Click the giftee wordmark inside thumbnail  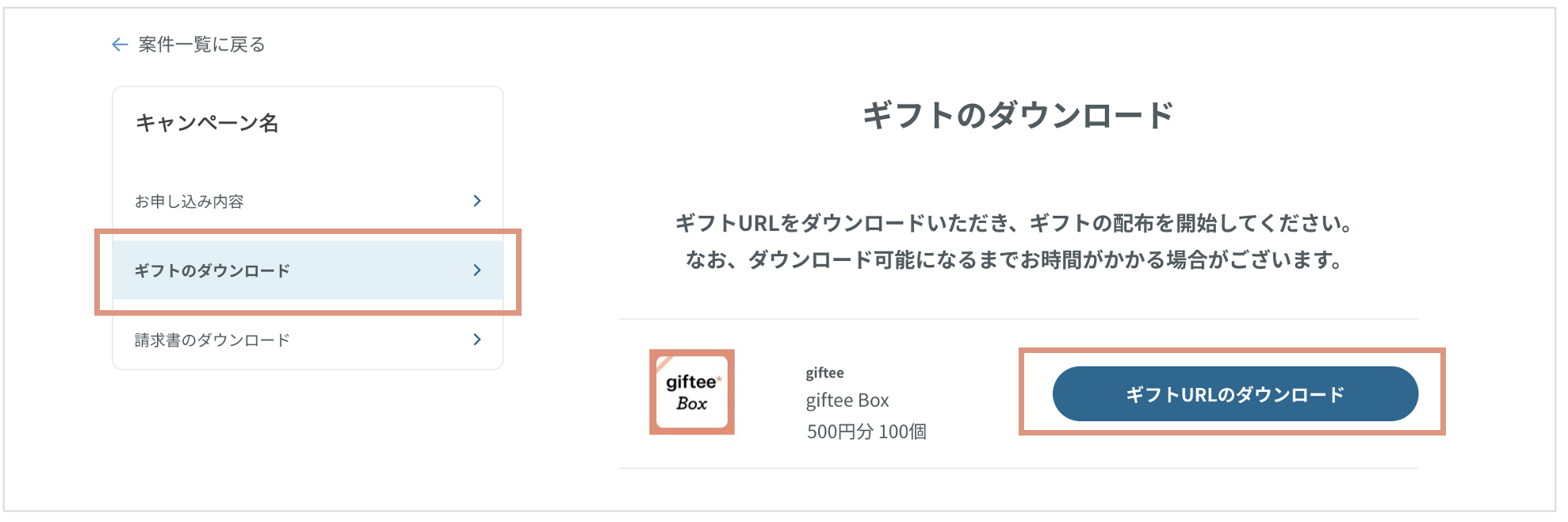click(x=694, y=382)
